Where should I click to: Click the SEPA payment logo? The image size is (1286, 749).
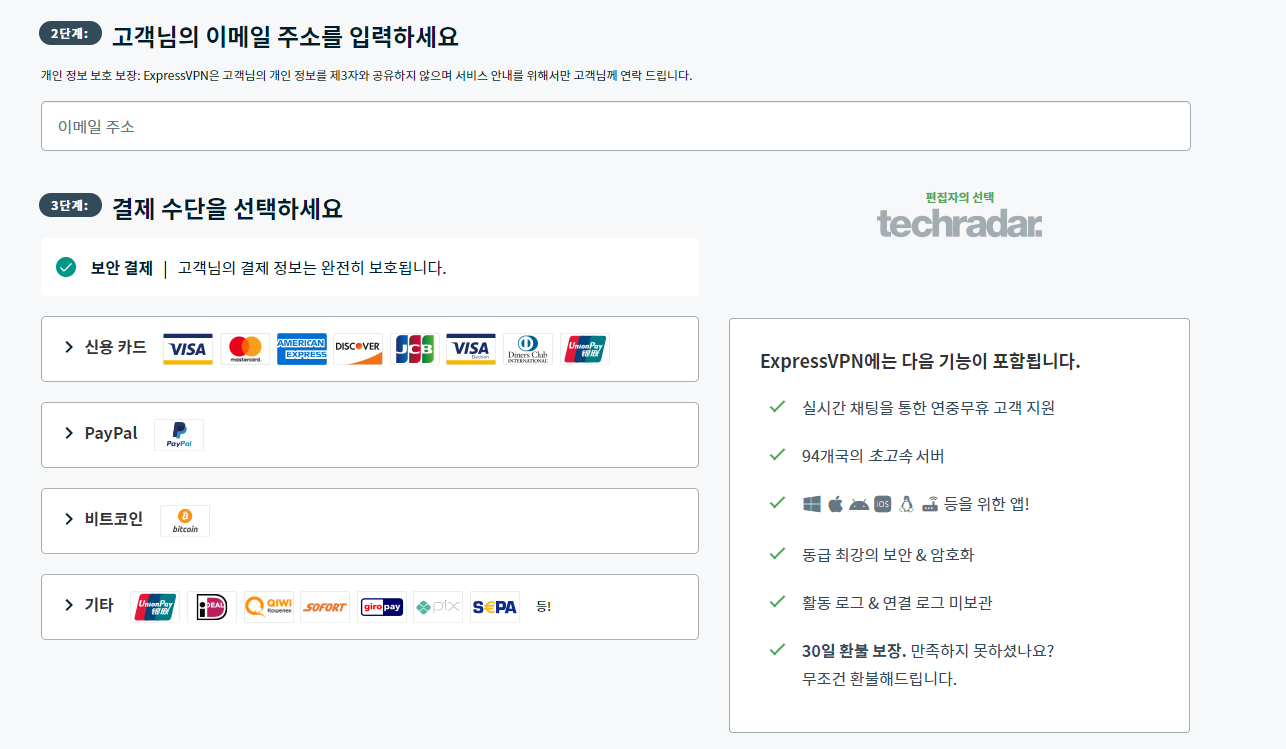495,607
